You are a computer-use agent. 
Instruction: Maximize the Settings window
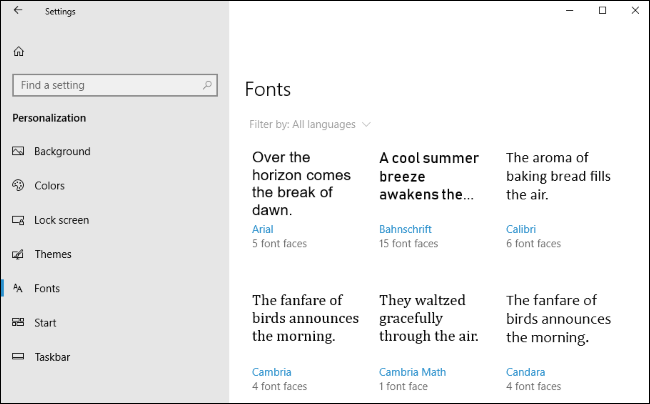602,11
